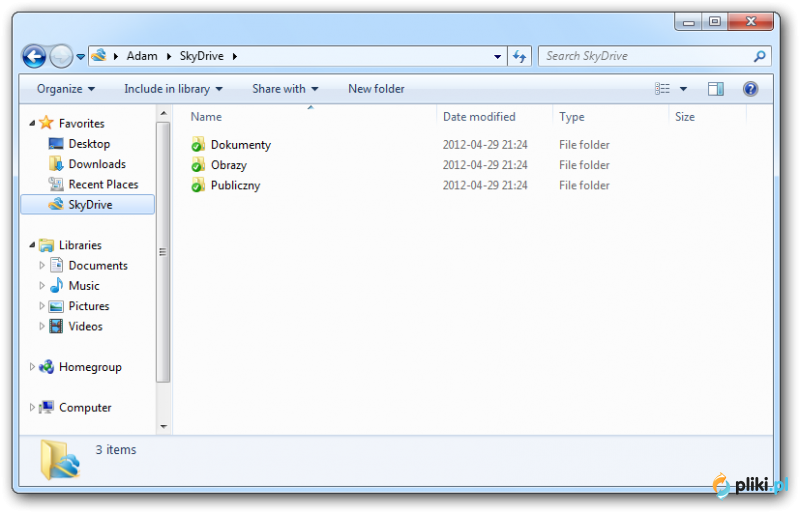Click the search magnifier icon
Viewport: 800px width, 513px height.
[x=760, y=56]
